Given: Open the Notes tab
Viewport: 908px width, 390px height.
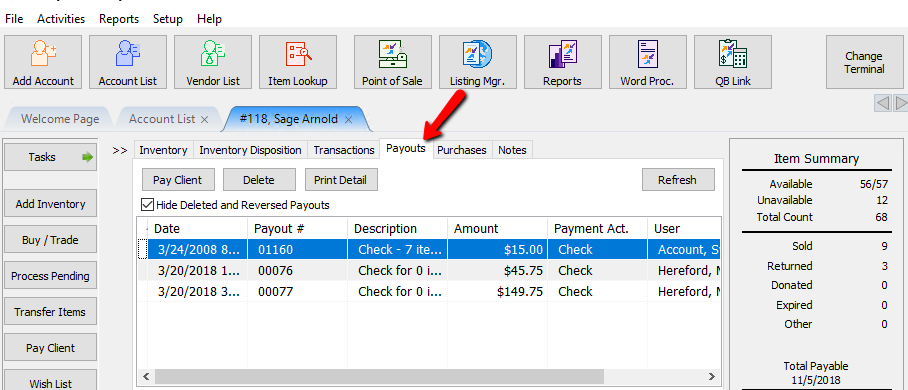Looking at the screenshot, I should point(512,150).
